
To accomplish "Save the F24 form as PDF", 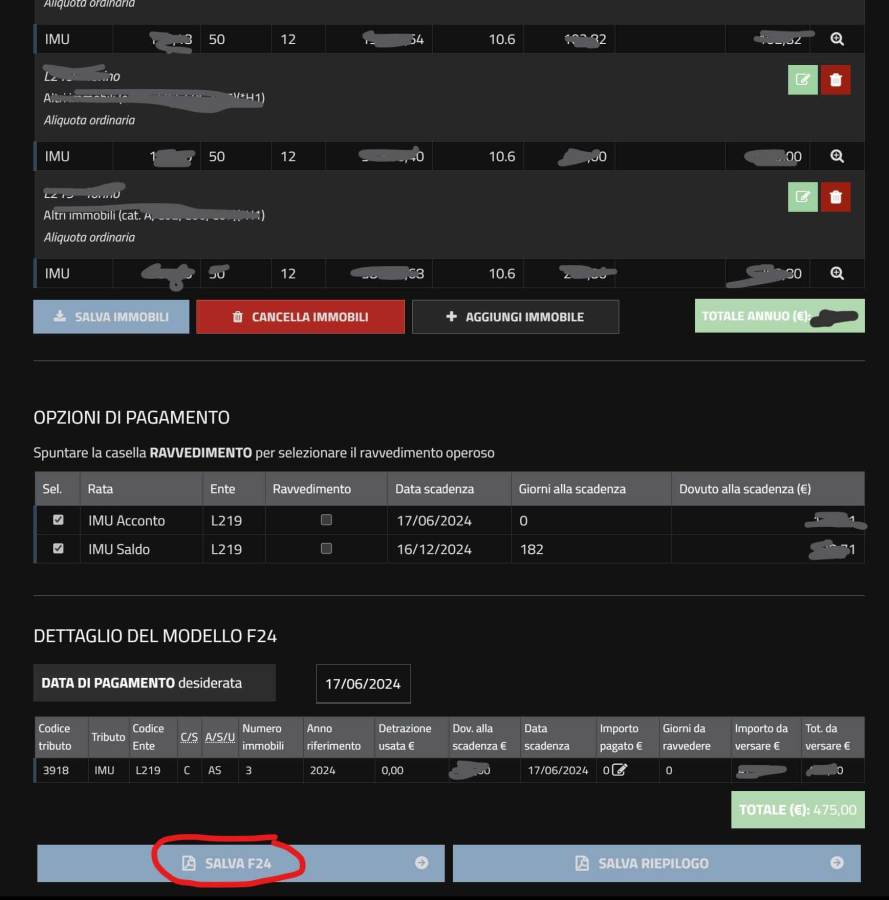I will pyautogui.click(x=240, y=863).
